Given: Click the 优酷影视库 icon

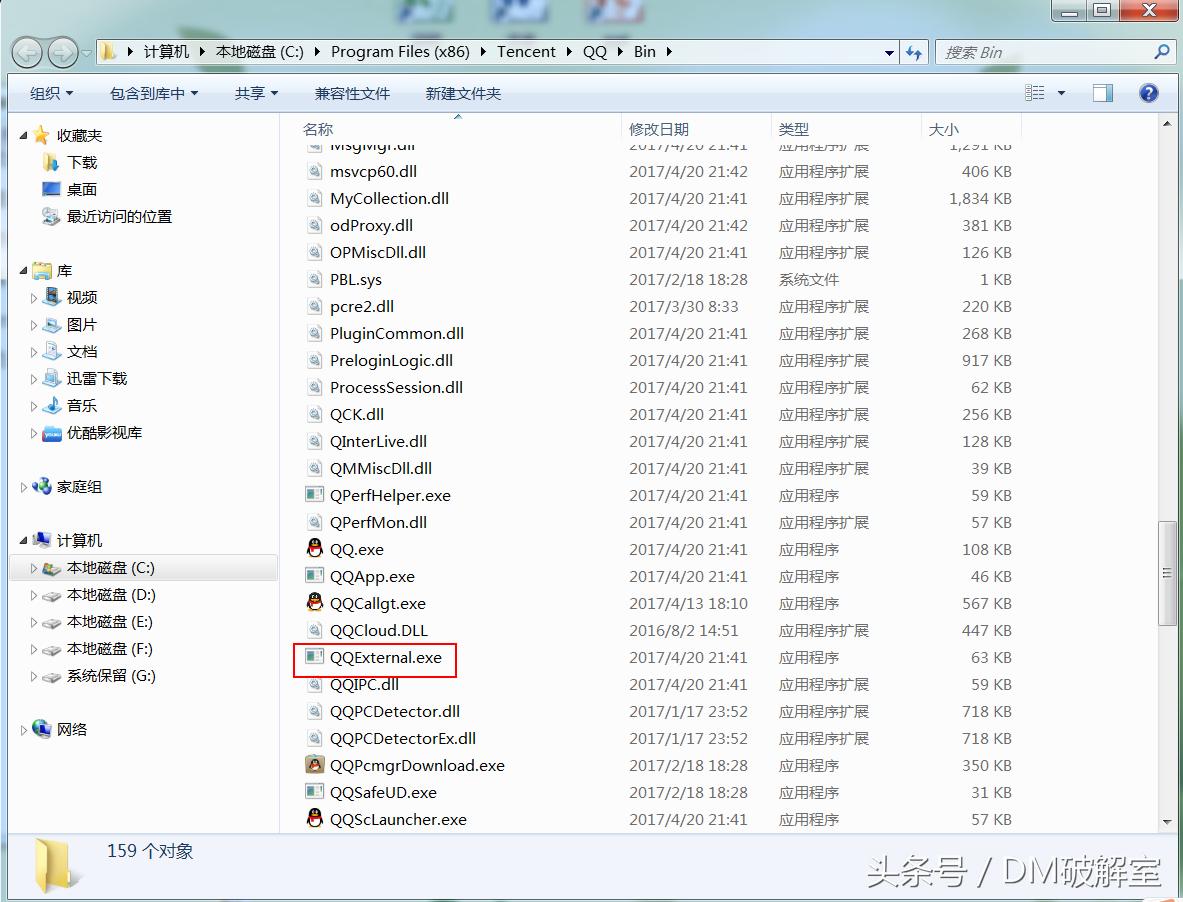Looking at the screenshot, I should point(52,433).
